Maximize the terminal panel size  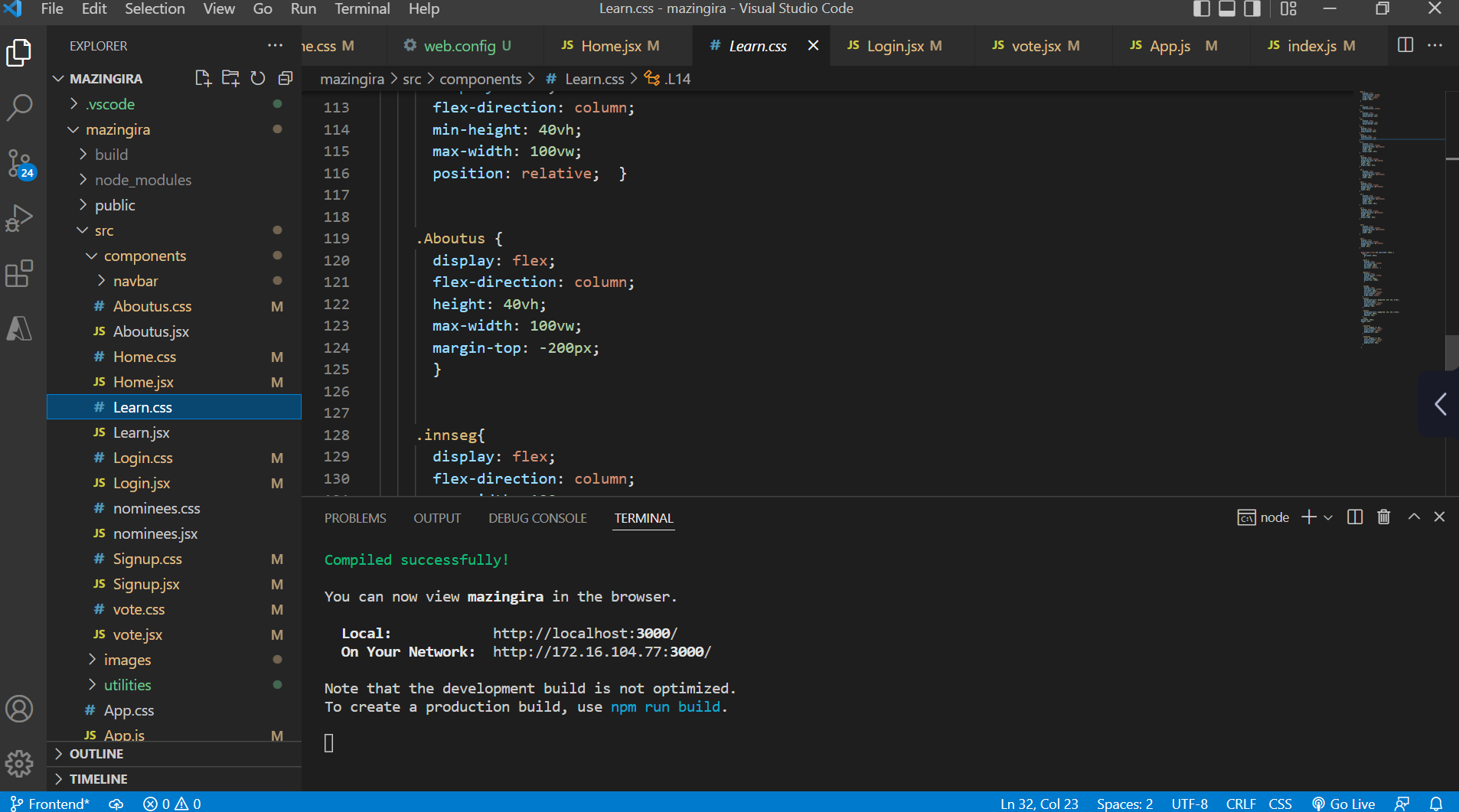1413,517
